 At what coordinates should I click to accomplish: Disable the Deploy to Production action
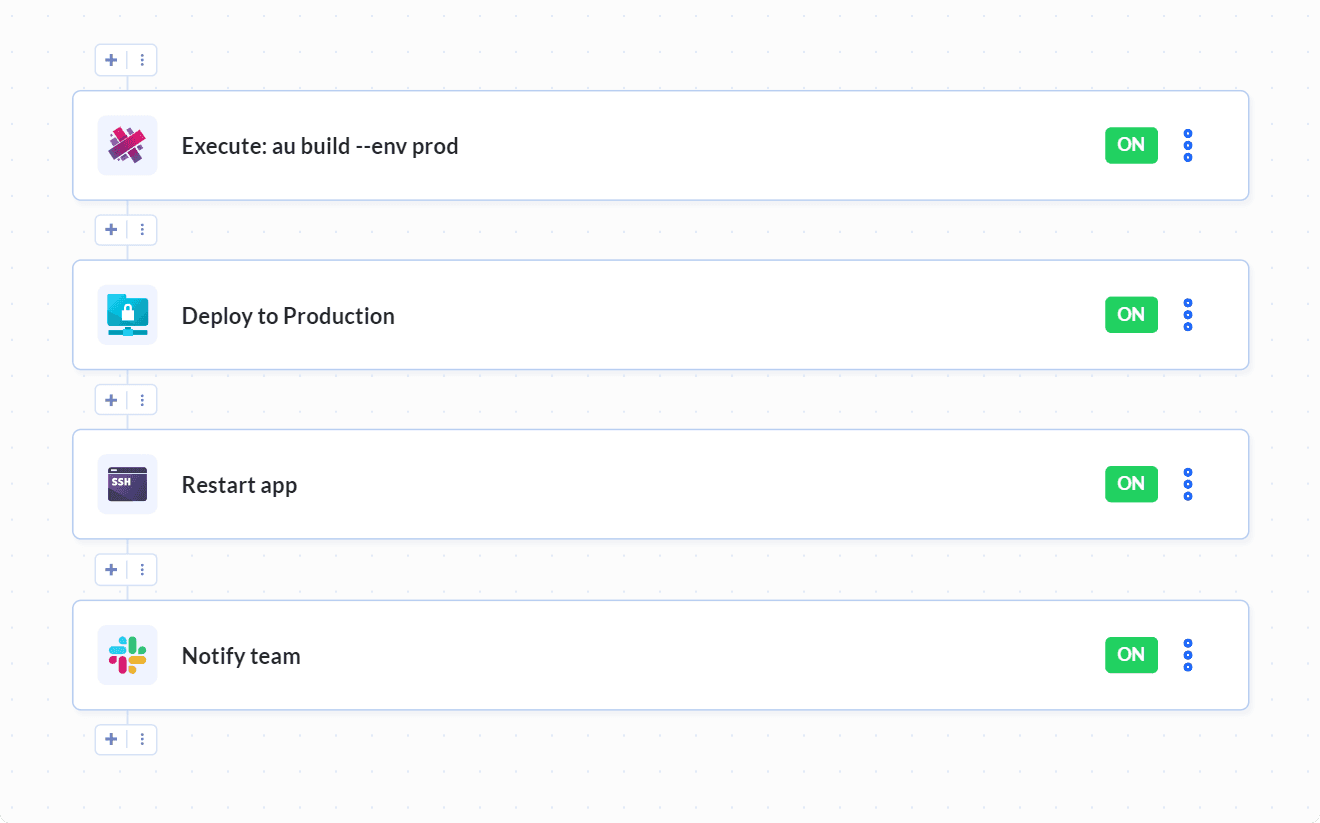[1131, 315]
